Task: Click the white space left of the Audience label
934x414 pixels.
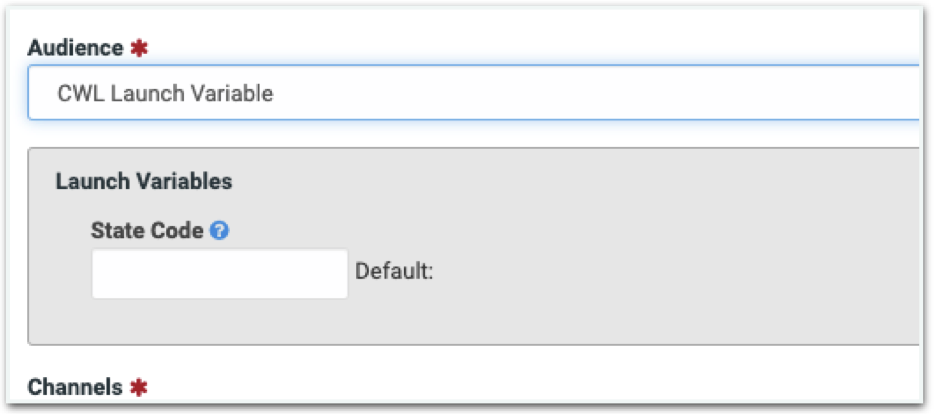Action: click(17, 48)
